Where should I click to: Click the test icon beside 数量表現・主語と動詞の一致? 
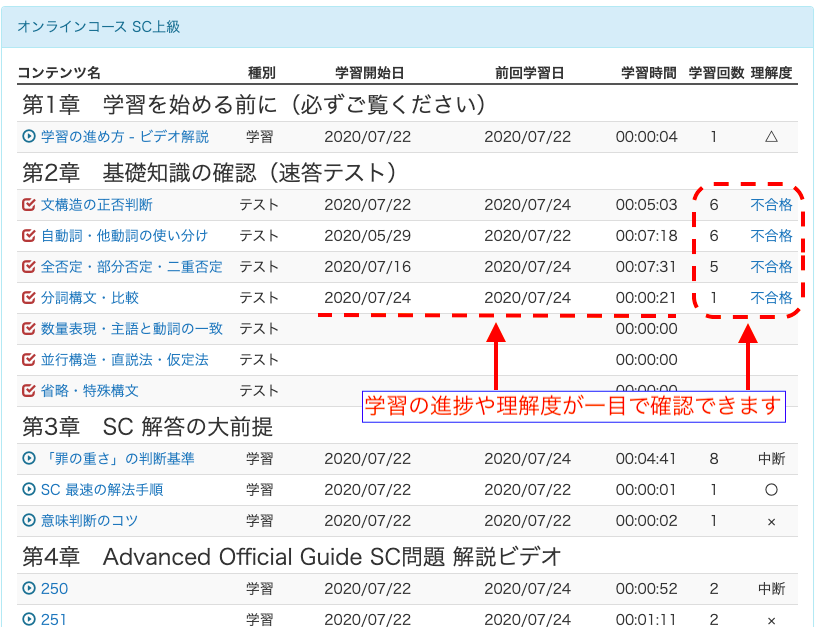coord(29,329)
